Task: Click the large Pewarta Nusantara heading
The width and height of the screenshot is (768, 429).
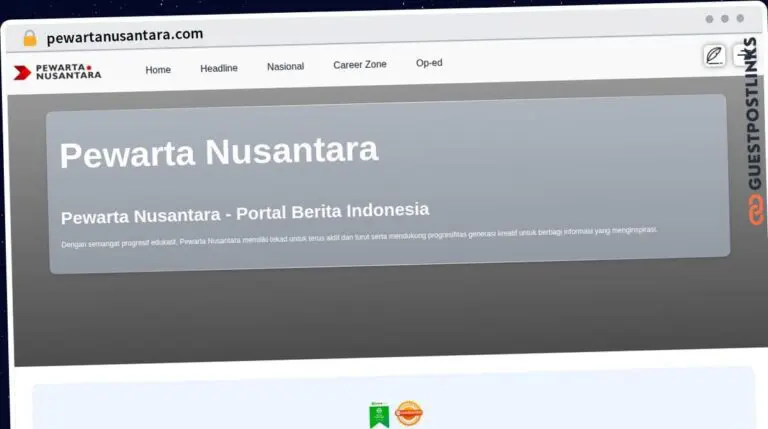Action: click(219, 152)
